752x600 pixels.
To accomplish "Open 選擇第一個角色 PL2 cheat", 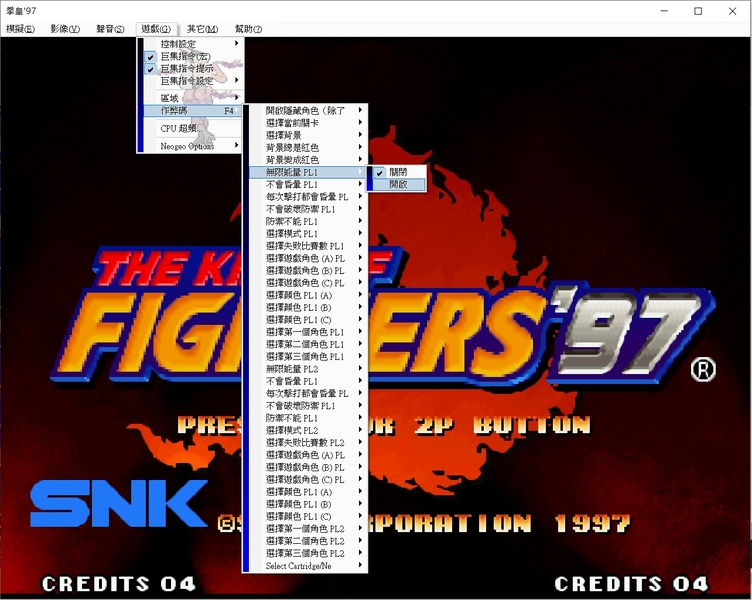I will pos(308,529).
